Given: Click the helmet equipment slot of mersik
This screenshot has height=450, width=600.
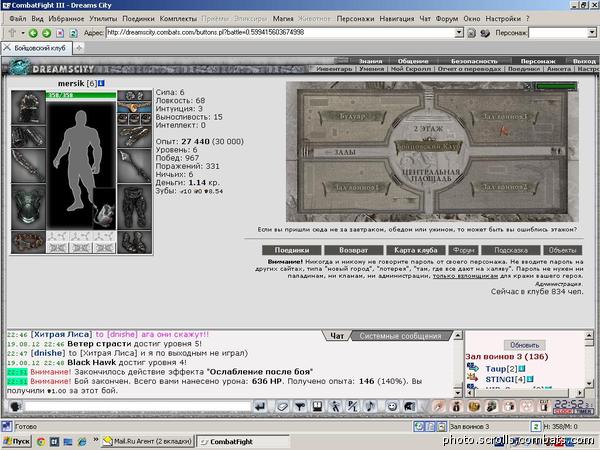Looking at the screenshot, I should (x=28, y=107).
